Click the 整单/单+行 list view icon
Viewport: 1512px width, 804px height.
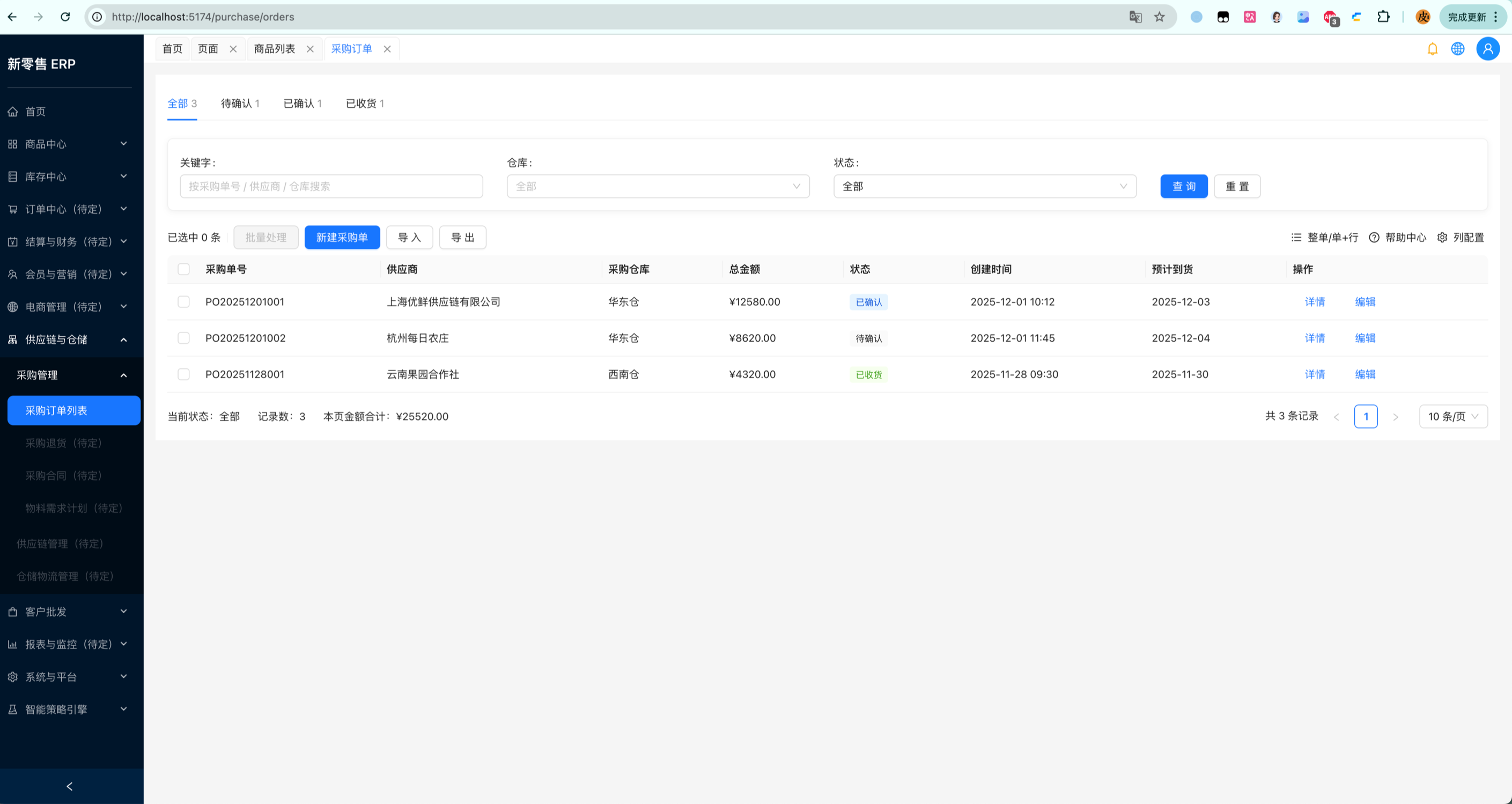1296,237
